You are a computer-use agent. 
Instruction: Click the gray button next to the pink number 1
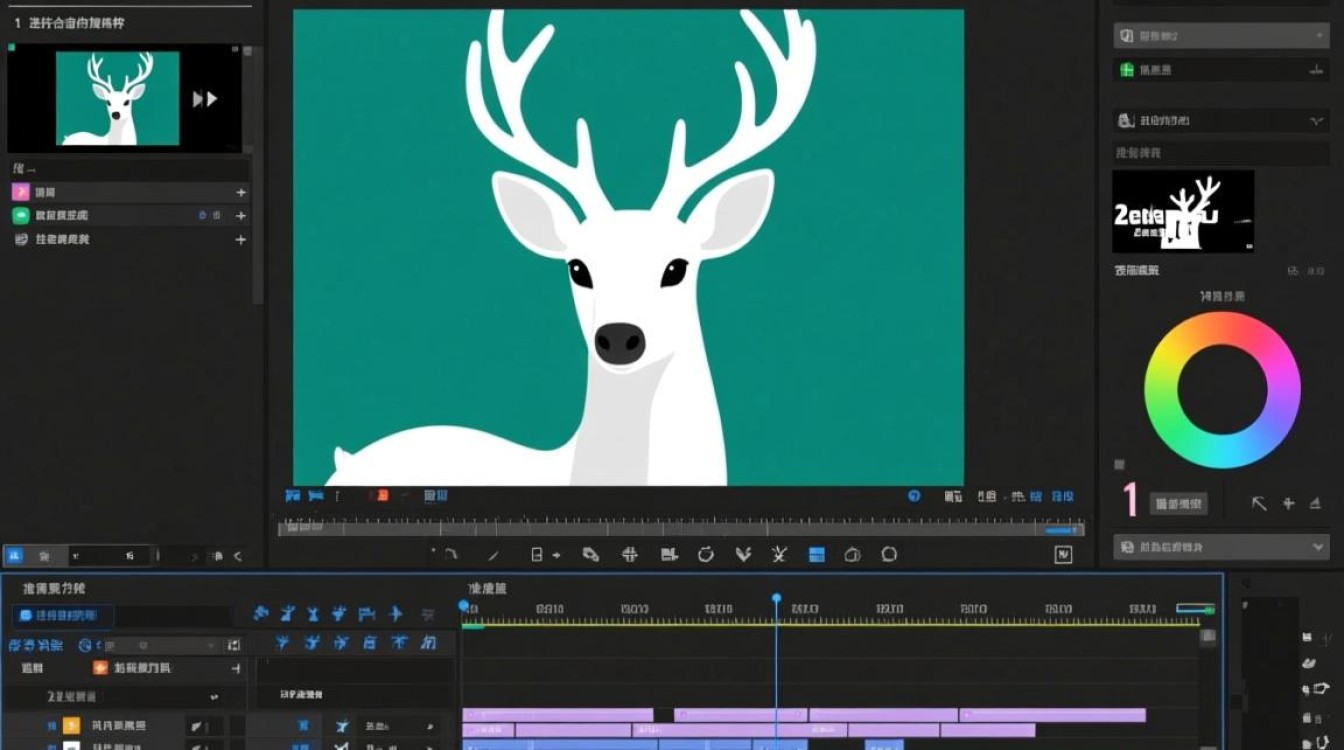(1178, 504)
